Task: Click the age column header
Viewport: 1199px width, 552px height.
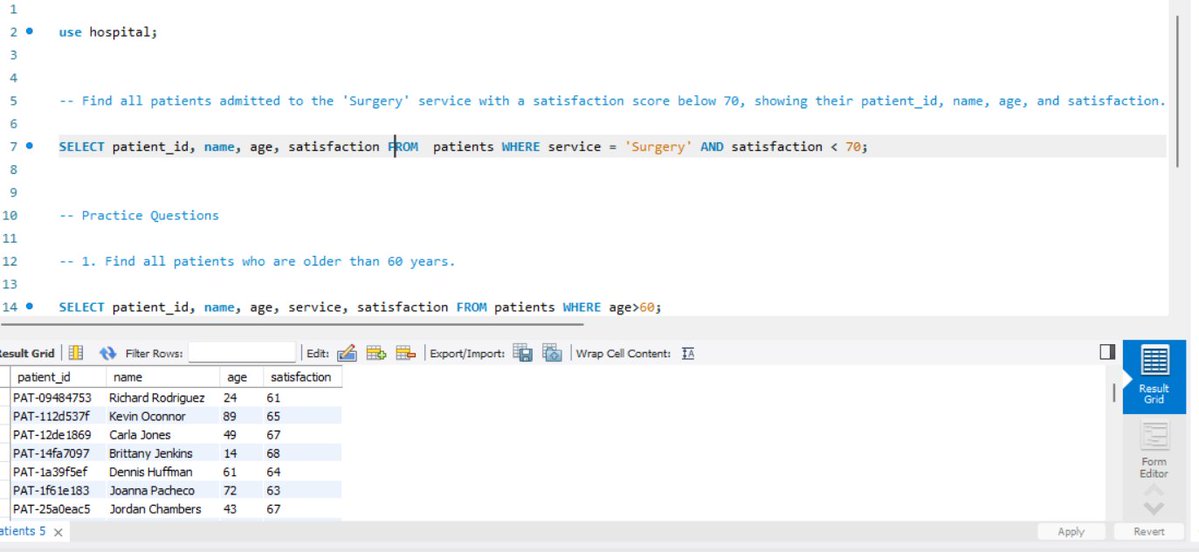Action: pos(241,377)
